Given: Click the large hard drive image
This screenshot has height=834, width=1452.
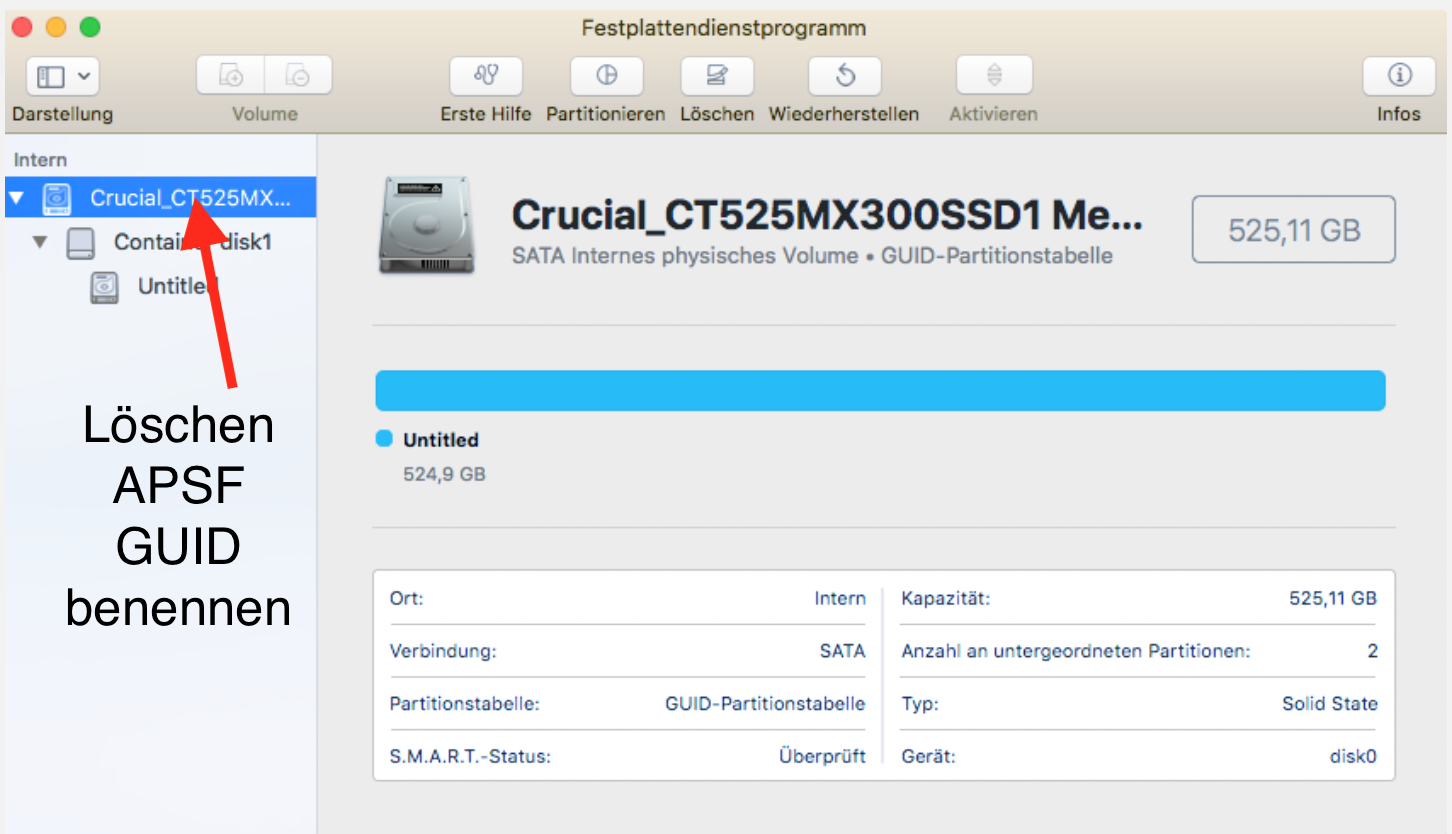Looking at the screenshot, I should pos(426,226).
